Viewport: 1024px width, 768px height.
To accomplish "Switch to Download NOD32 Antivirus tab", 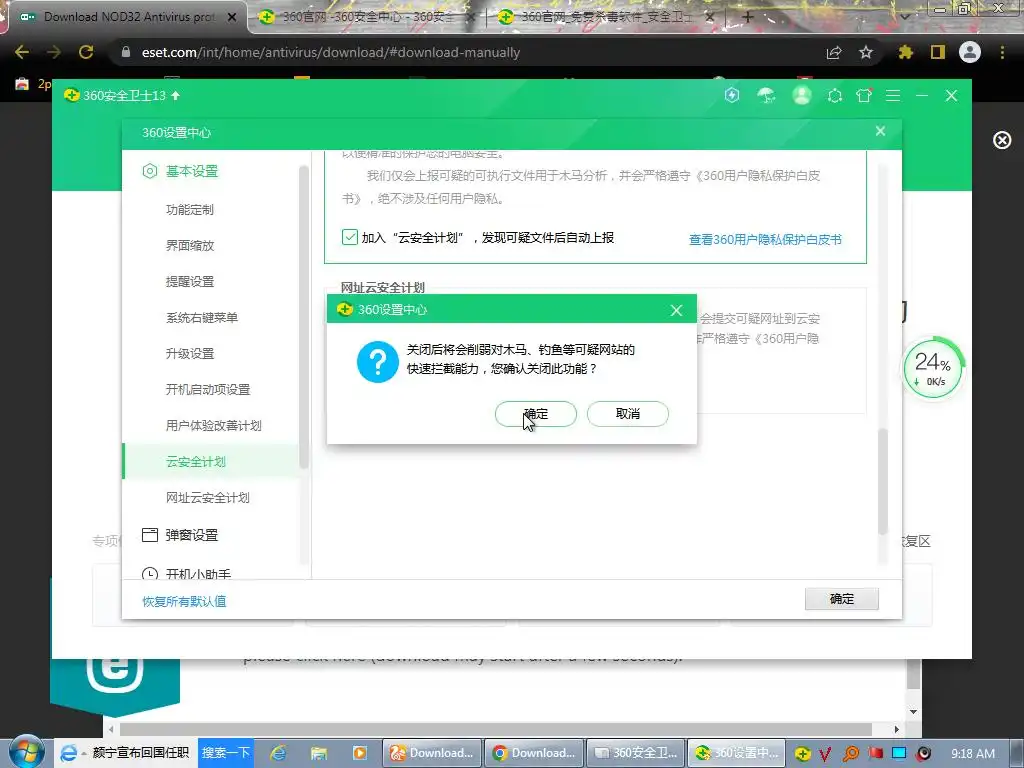I will click(127, 18).
